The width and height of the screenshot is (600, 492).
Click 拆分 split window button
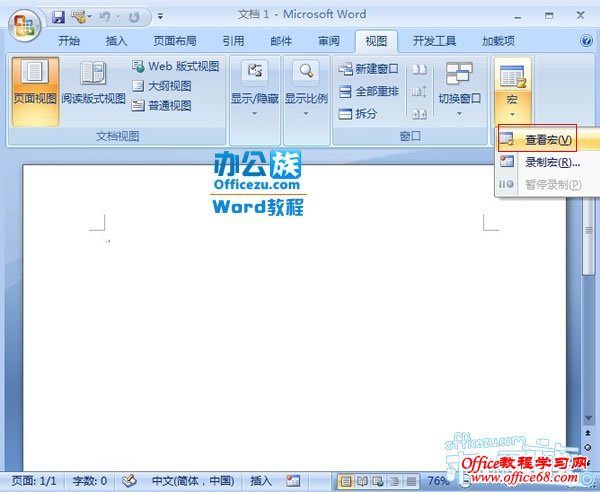point(358,114)
